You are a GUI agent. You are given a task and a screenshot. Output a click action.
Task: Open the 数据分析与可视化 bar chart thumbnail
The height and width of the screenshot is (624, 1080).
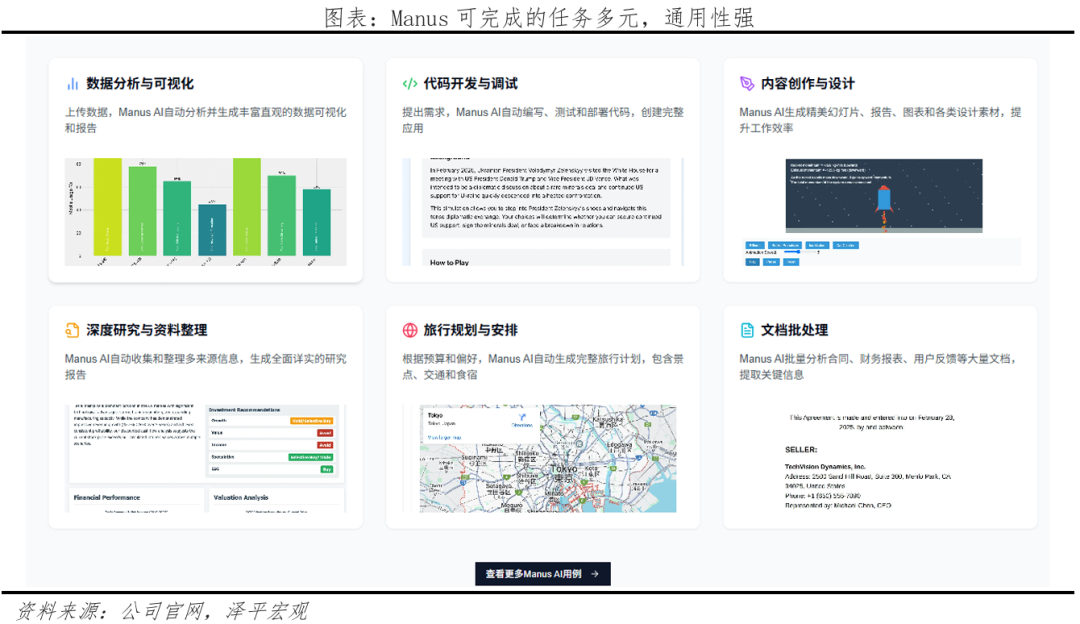(205, 212)
